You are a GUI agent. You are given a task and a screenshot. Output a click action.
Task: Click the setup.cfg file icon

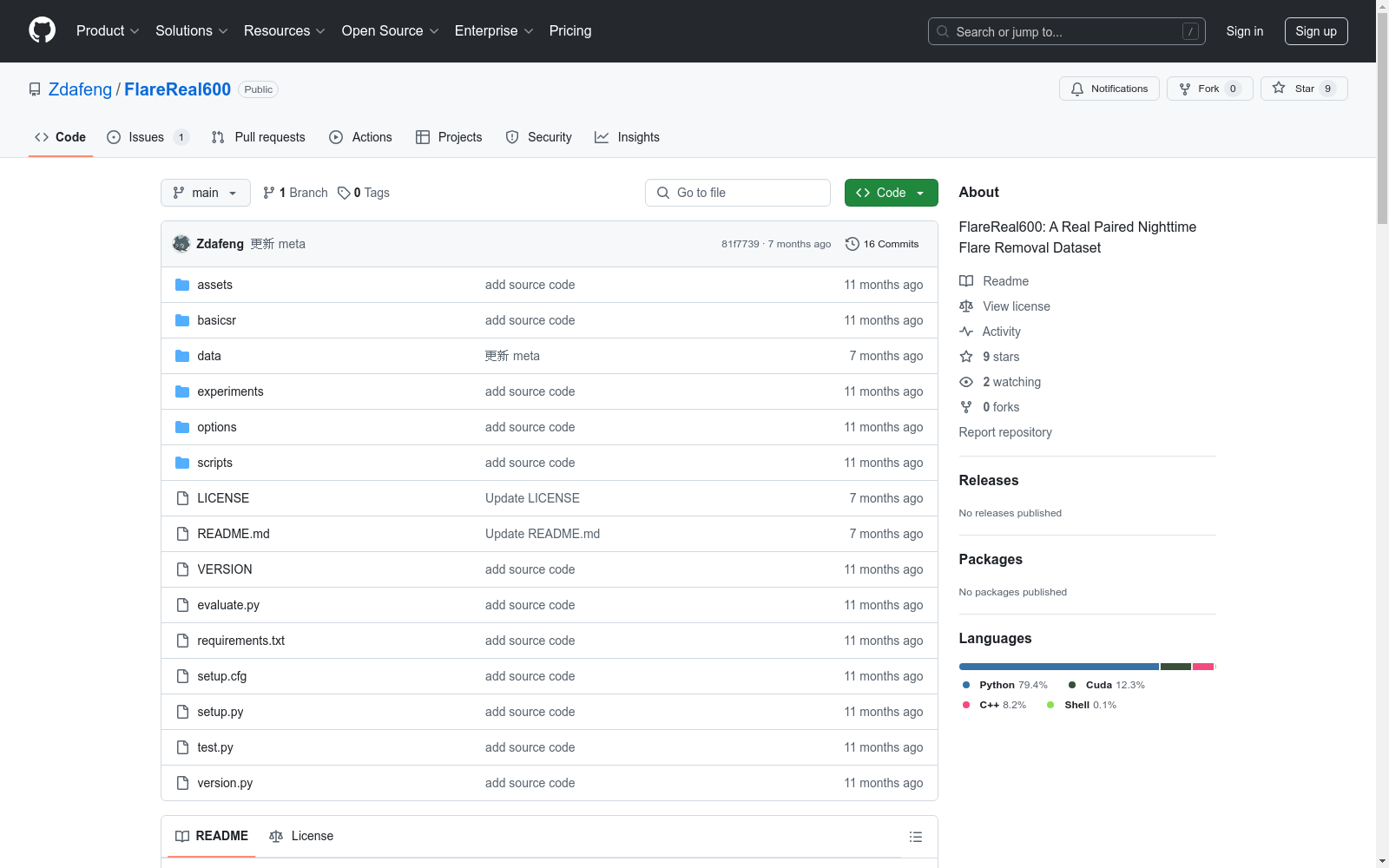182,676
